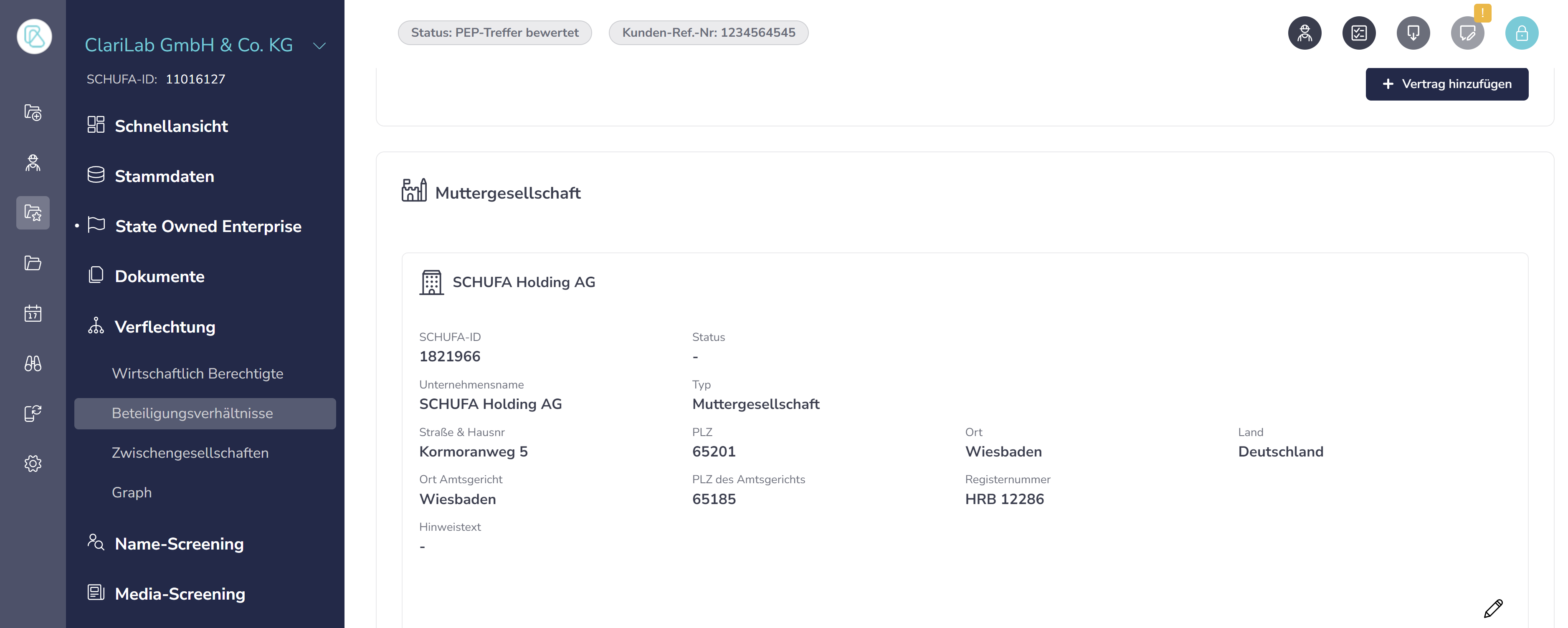This screenshot has width=1568, height=628.
Task: Open the settings gear in the left rail
Action: (x=33, y=463)
